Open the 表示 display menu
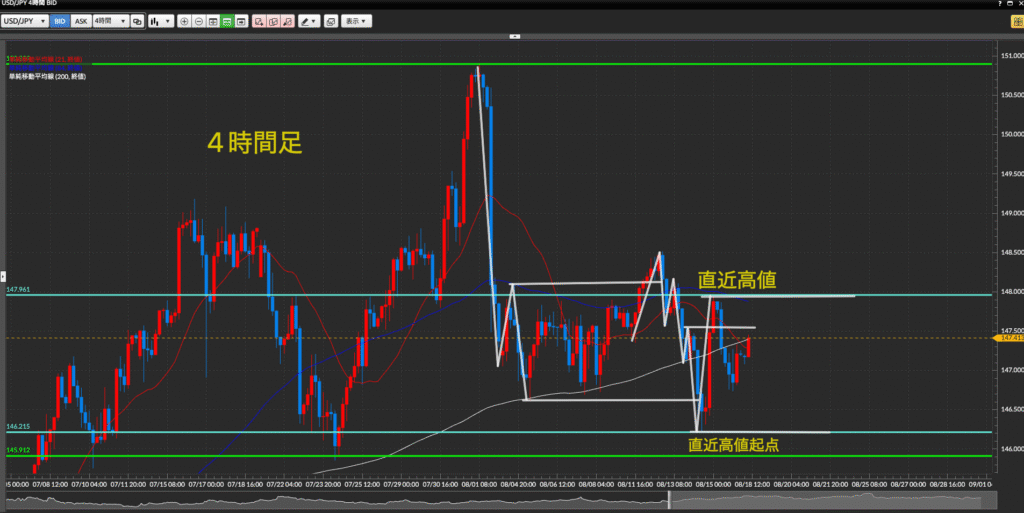This screenshot has width=1024, height=513. (357, 22)
